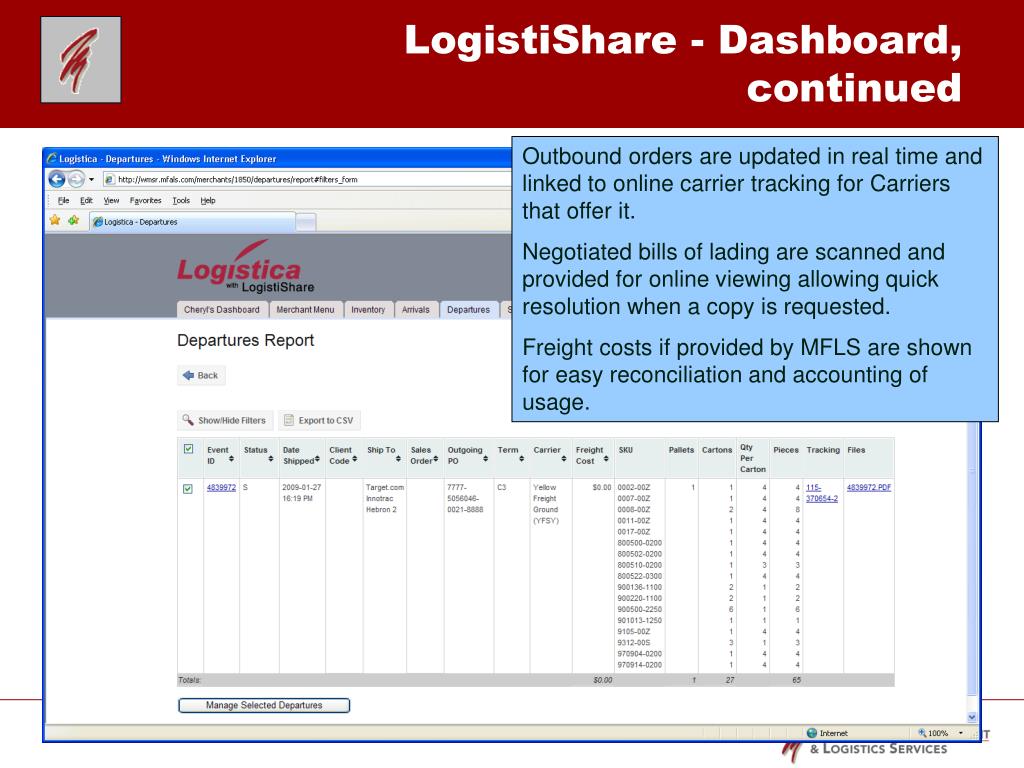Sort by Event ID column arrows

click(x=231, y=459)
